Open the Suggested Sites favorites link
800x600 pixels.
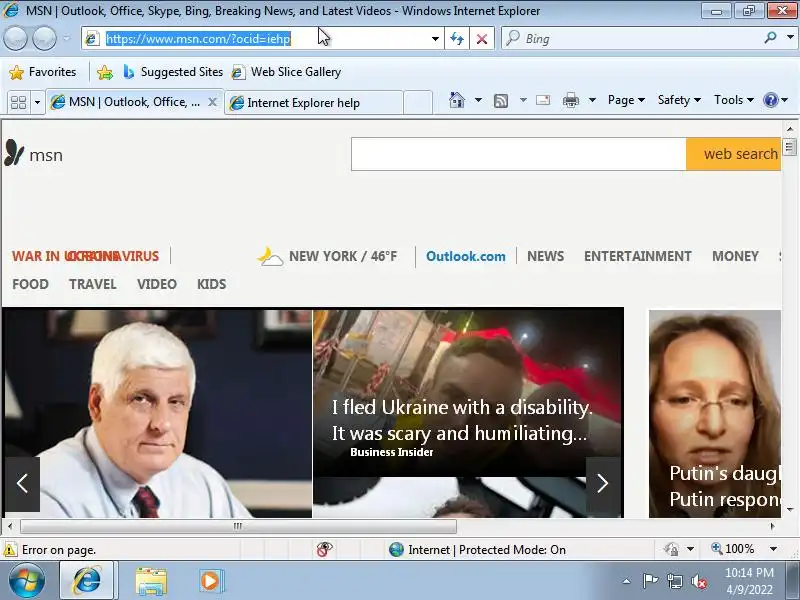click(x=173, y=72)
